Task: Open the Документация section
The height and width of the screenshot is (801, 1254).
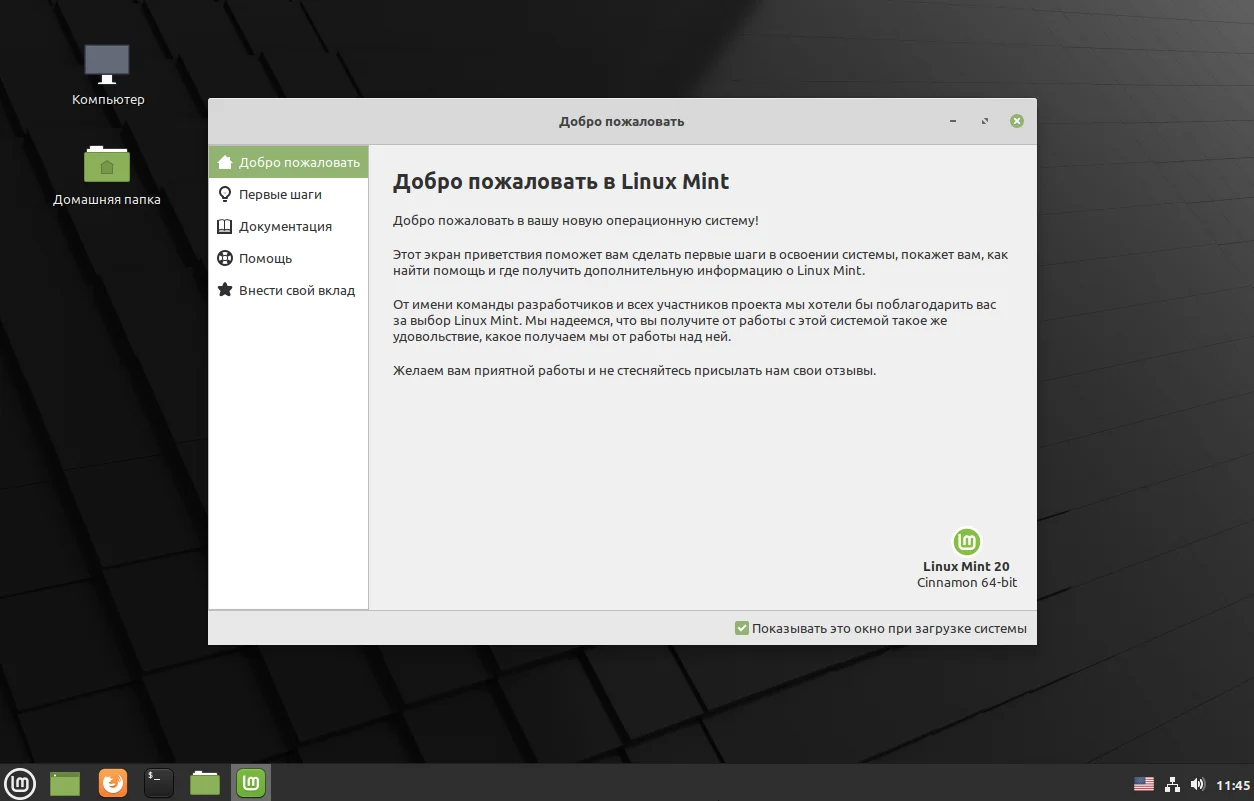Action: coord(288,226)
